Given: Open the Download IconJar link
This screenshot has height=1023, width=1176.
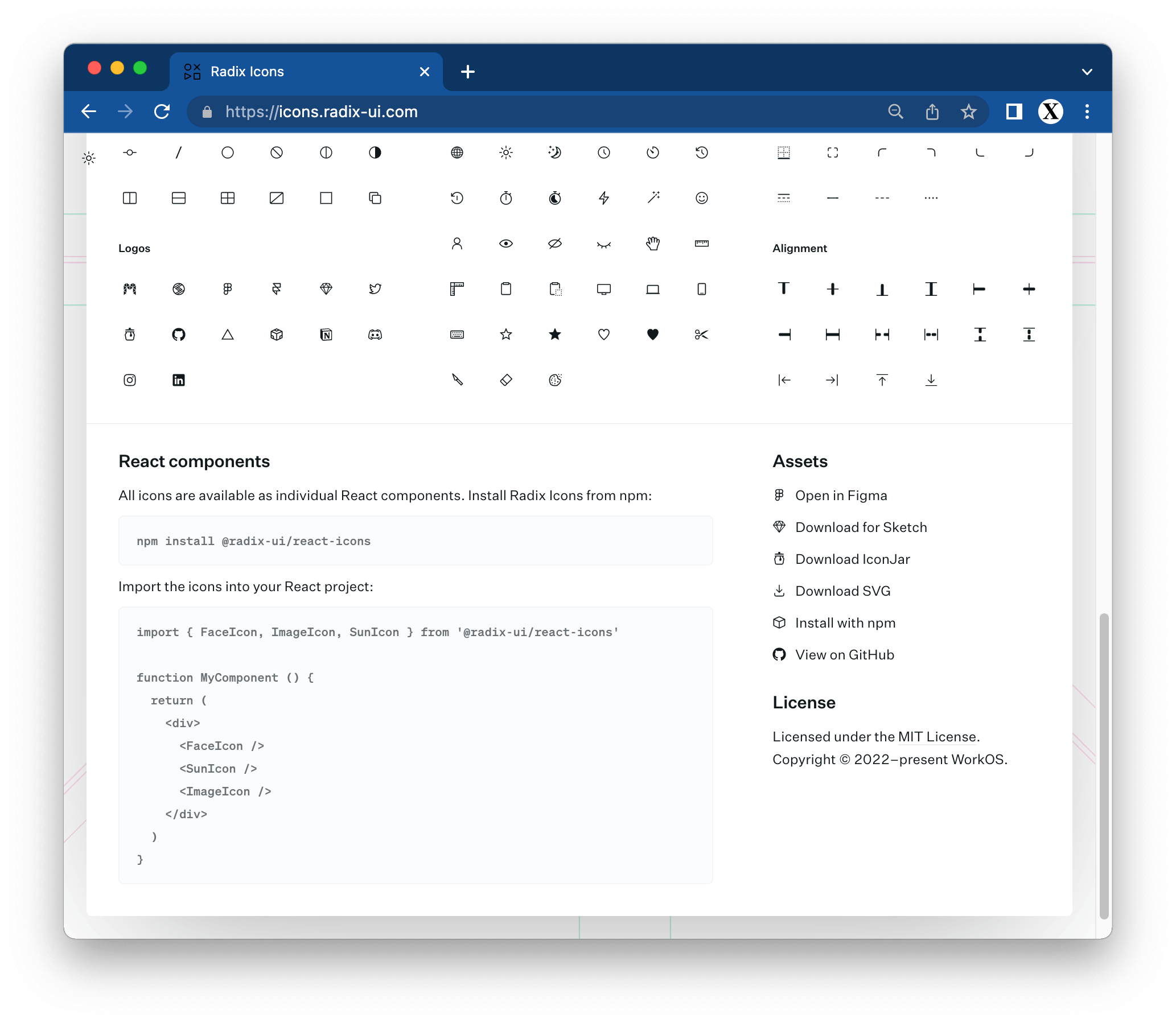Looking at the screenshot, I should pos(841,559).
